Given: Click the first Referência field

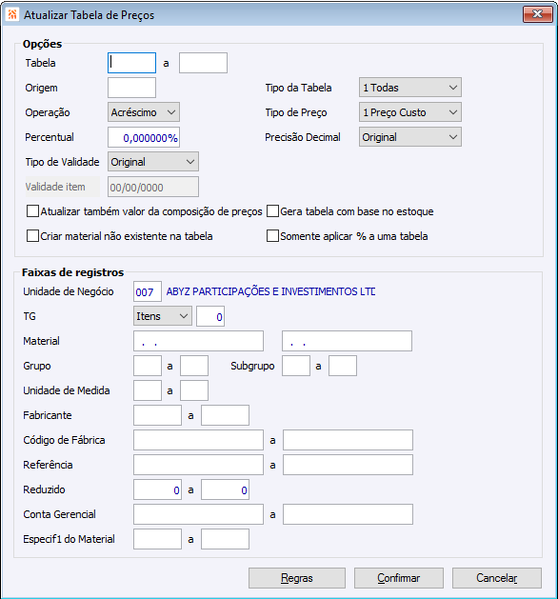Looking at the screenshot, I should [x=198, y=465].
